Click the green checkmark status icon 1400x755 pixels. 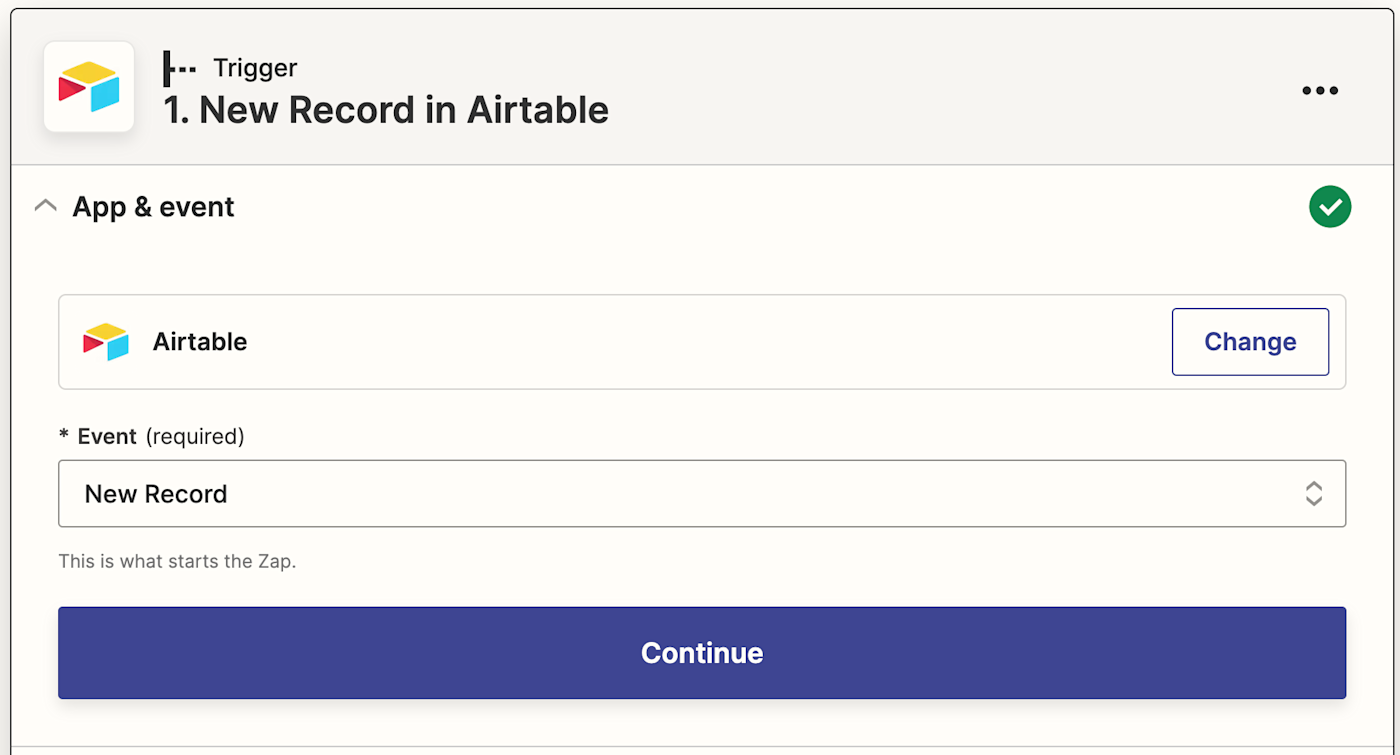1329,207
